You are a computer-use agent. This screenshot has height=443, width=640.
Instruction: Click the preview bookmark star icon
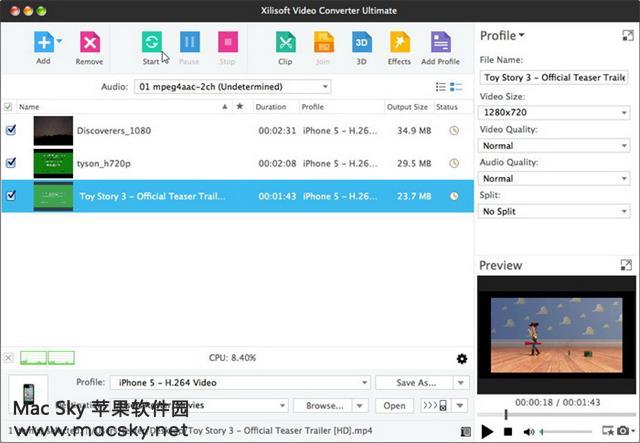(x=608, y=430)
